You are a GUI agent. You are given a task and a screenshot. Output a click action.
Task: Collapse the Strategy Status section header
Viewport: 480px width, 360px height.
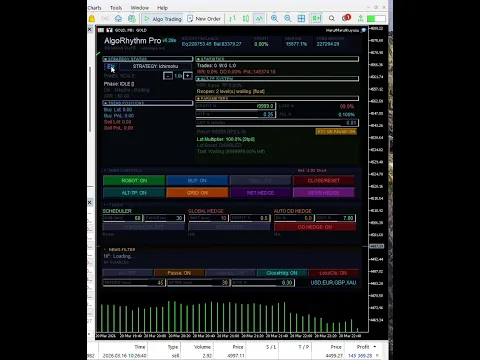(x=148, y=59)
